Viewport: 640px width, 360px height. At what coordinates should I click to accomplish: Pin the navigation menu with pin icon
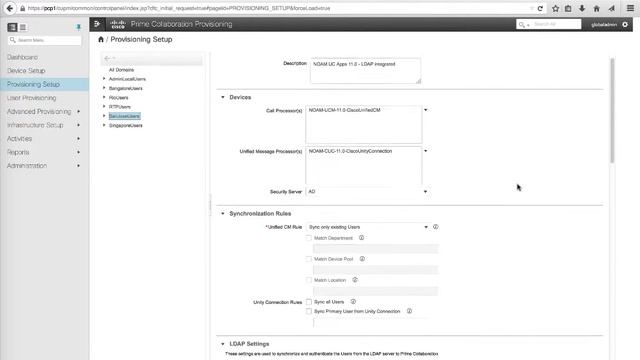click(x=78, y=27)
